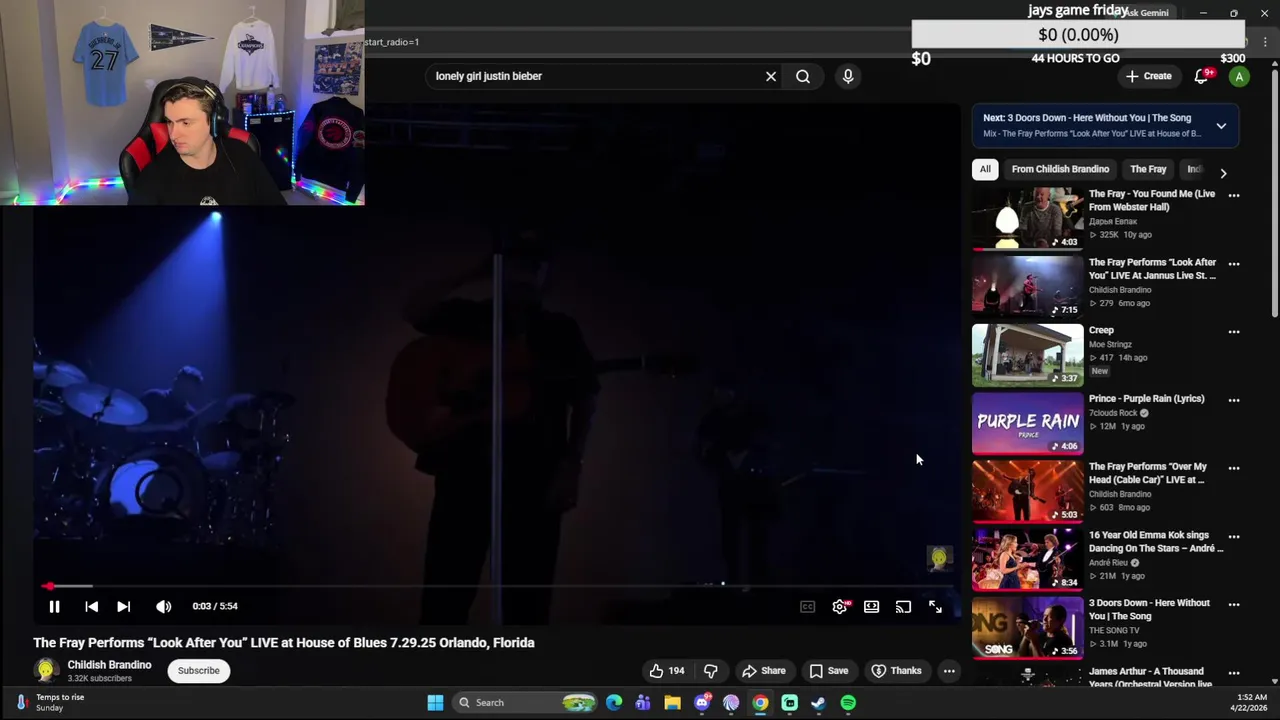Screen dimensions: 1280x720
Task: Open options for 3 Doors Down video
Action: [1234, 604]
